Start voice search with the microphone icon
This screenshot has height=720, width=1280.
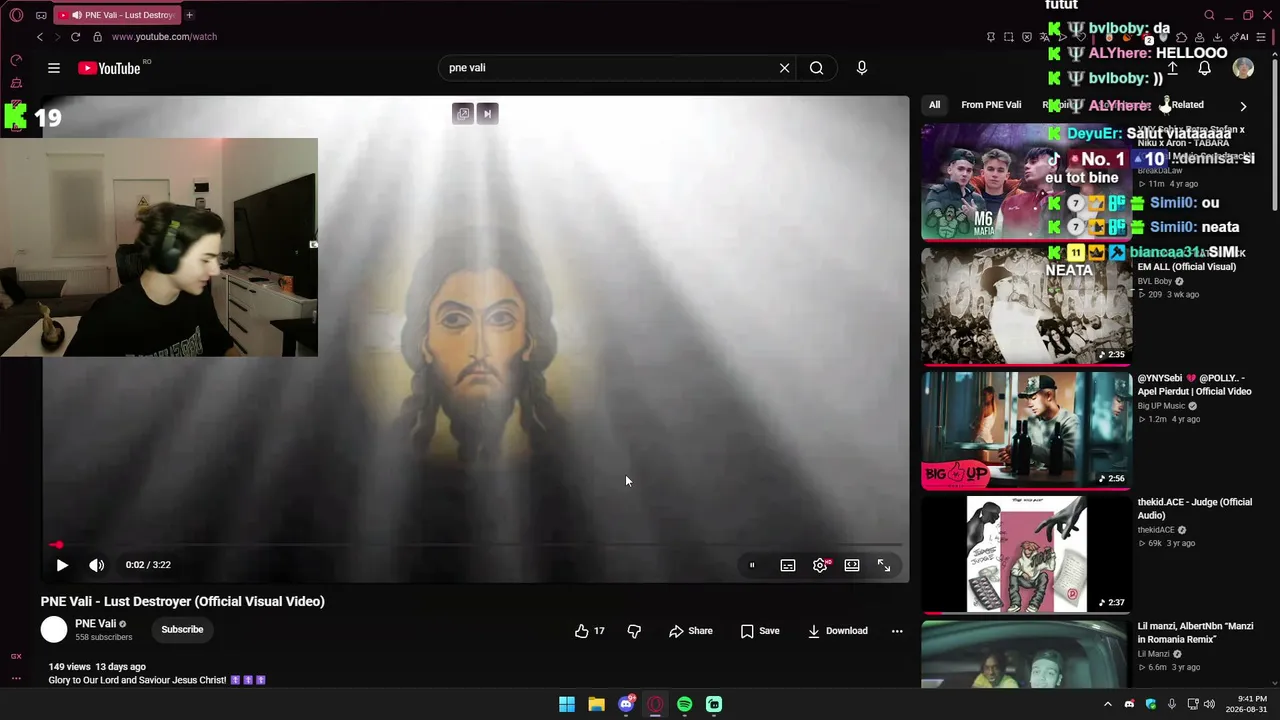coord(862,68)
